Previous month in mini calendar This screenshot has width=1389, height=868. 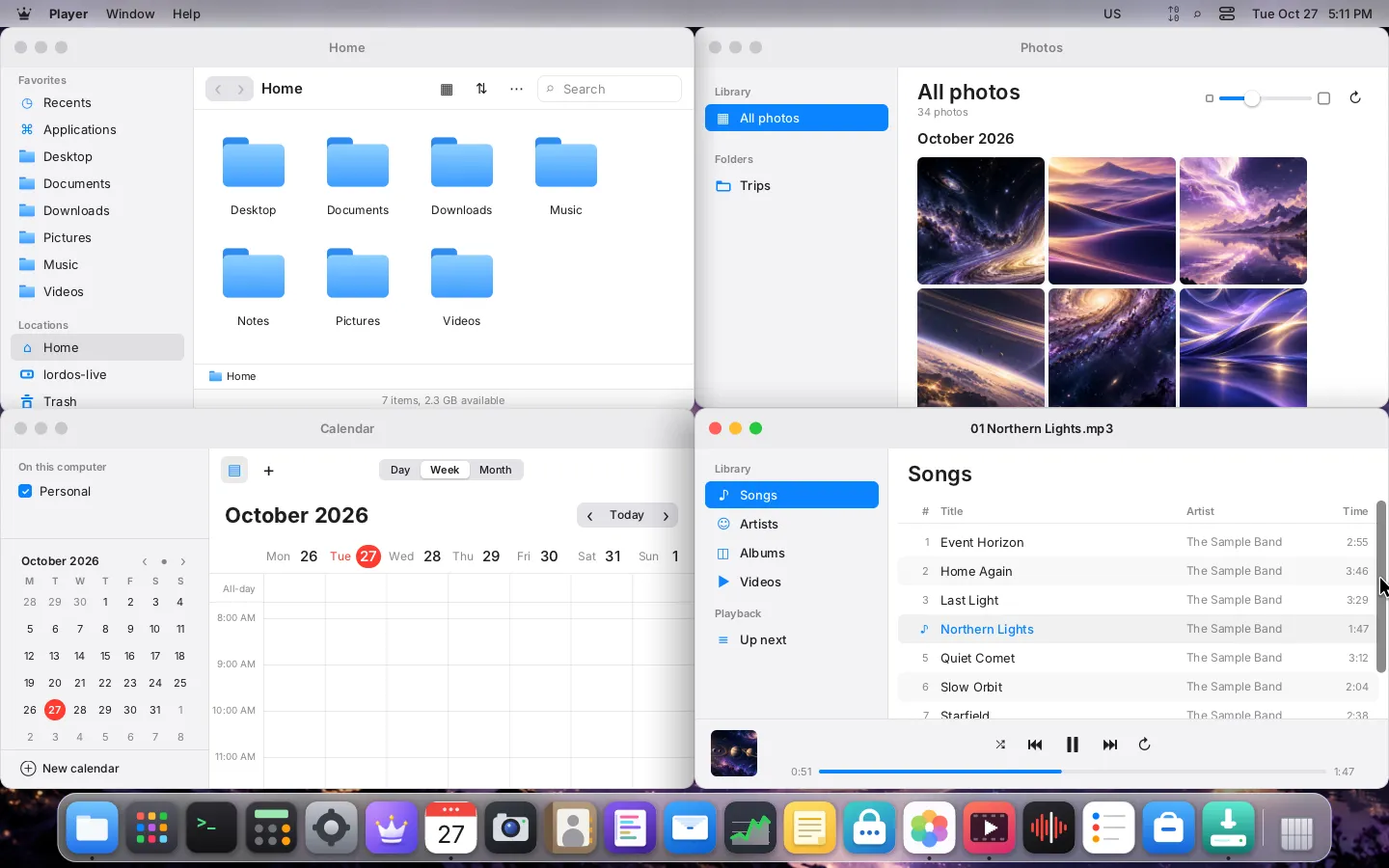(145, 561)
